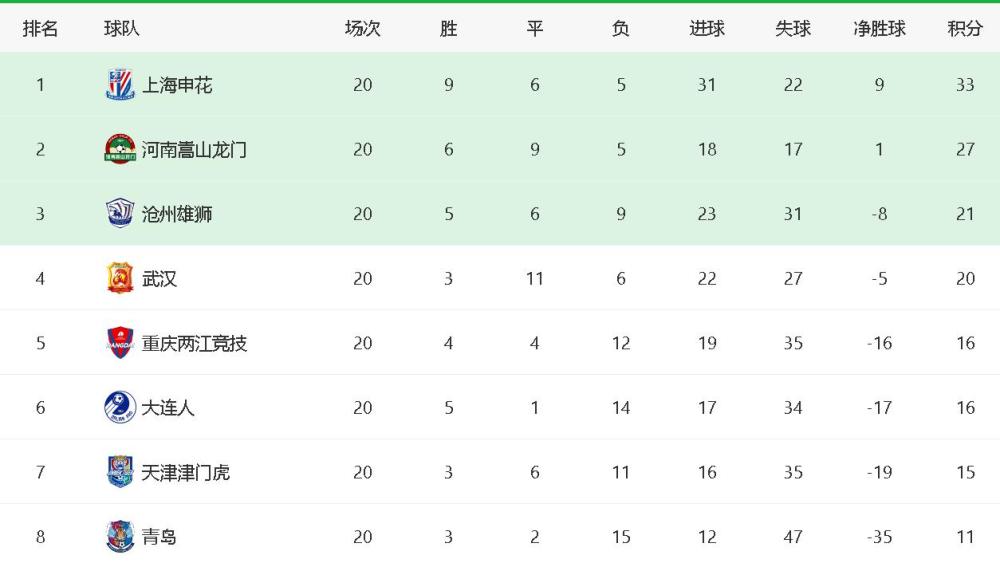
Task: Open the 河南嵩山龙门 team name link
Action: click(x=194, y=150)
